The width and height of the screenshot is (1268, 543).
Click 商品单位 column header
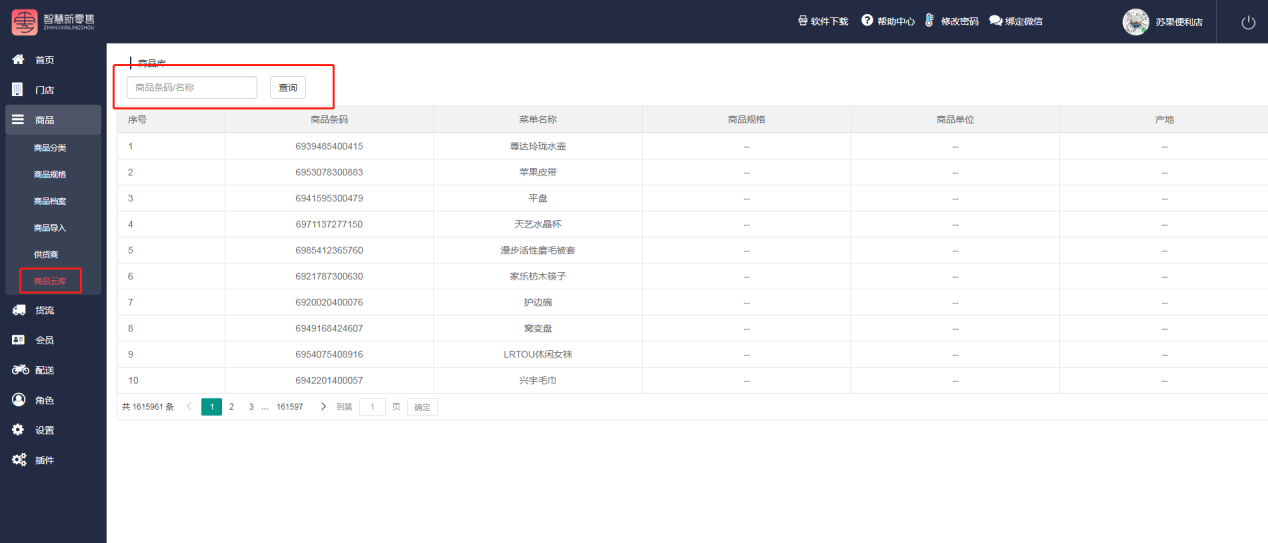click(955, 120)
